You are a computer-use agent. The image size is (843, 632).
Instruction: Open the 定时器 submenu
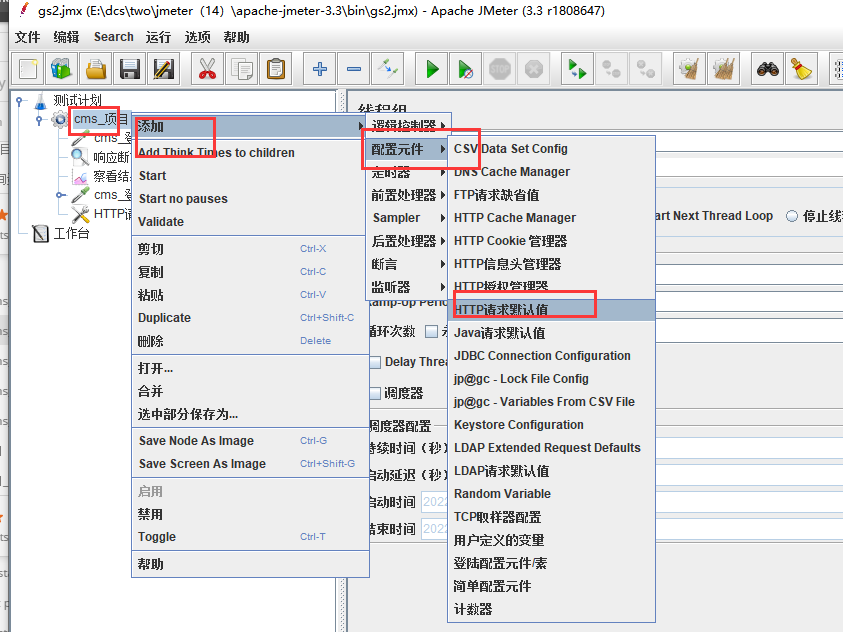(x=407, y=173)
